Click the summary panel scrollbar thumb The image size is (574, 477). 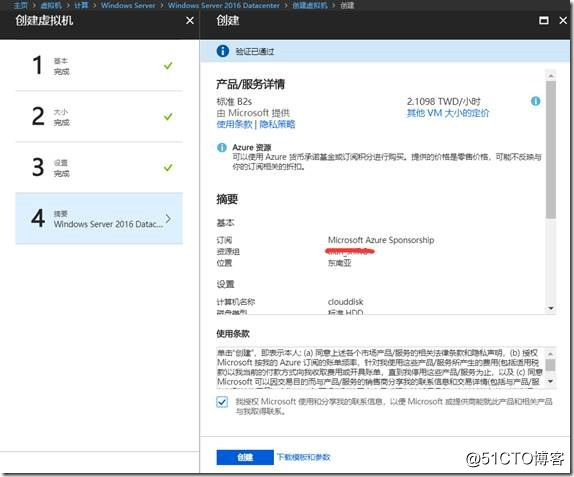551,149
